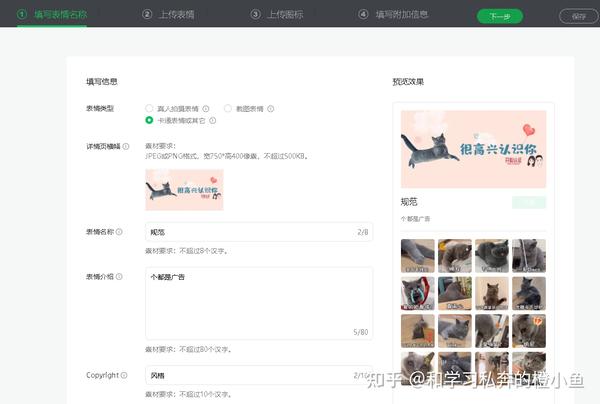Click the crying cat with red scarf sticker
This screenshot has width=600, height=404.
[417, 293]
